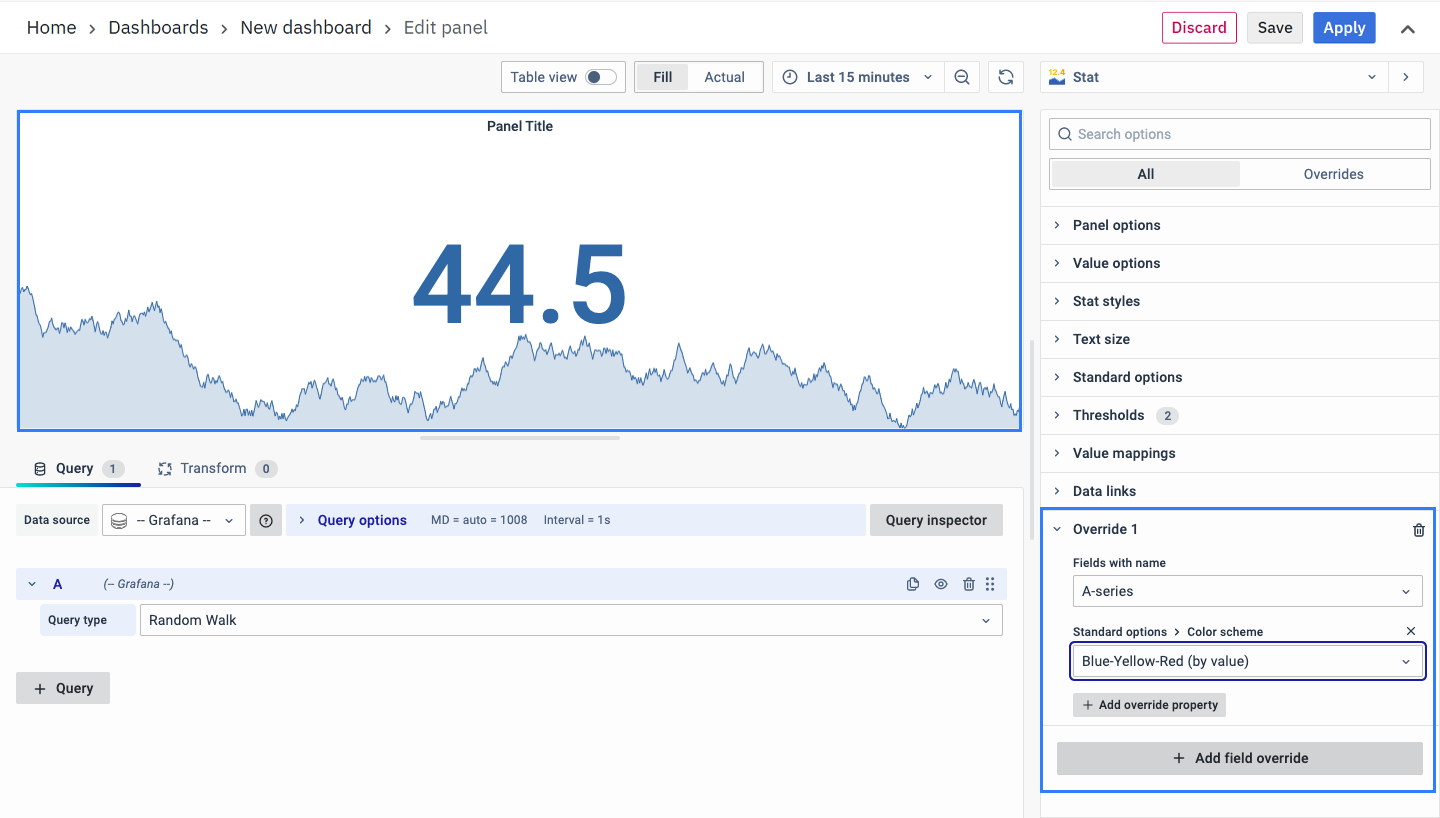The height and width of the screenshot is (818, 1440).
Task: Click Add field override button
Action: coord(1239,758)
